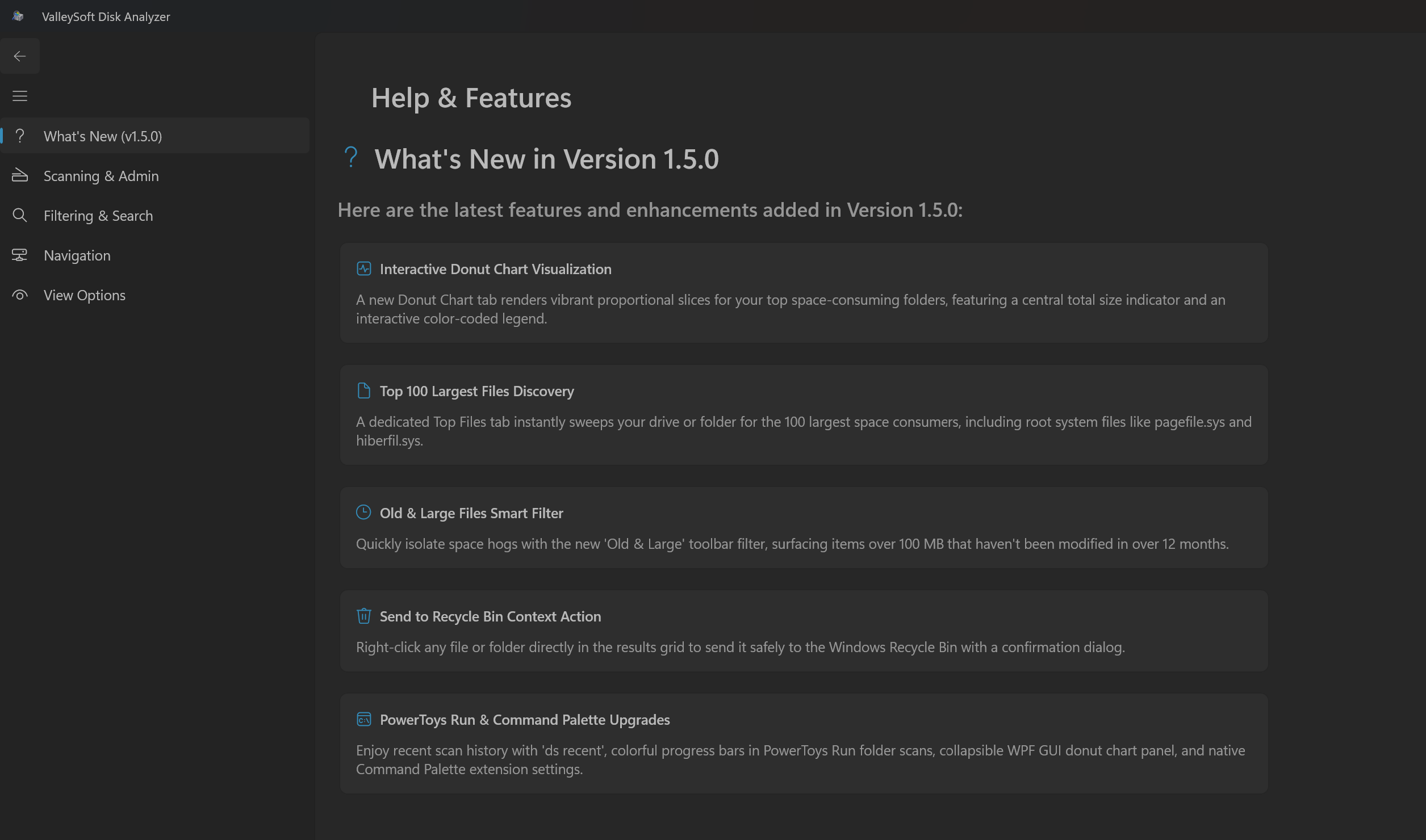Viewport: 1426px width, 840px height.
Task: Click the clock icon for Old & Large Files
Action: 363,512
